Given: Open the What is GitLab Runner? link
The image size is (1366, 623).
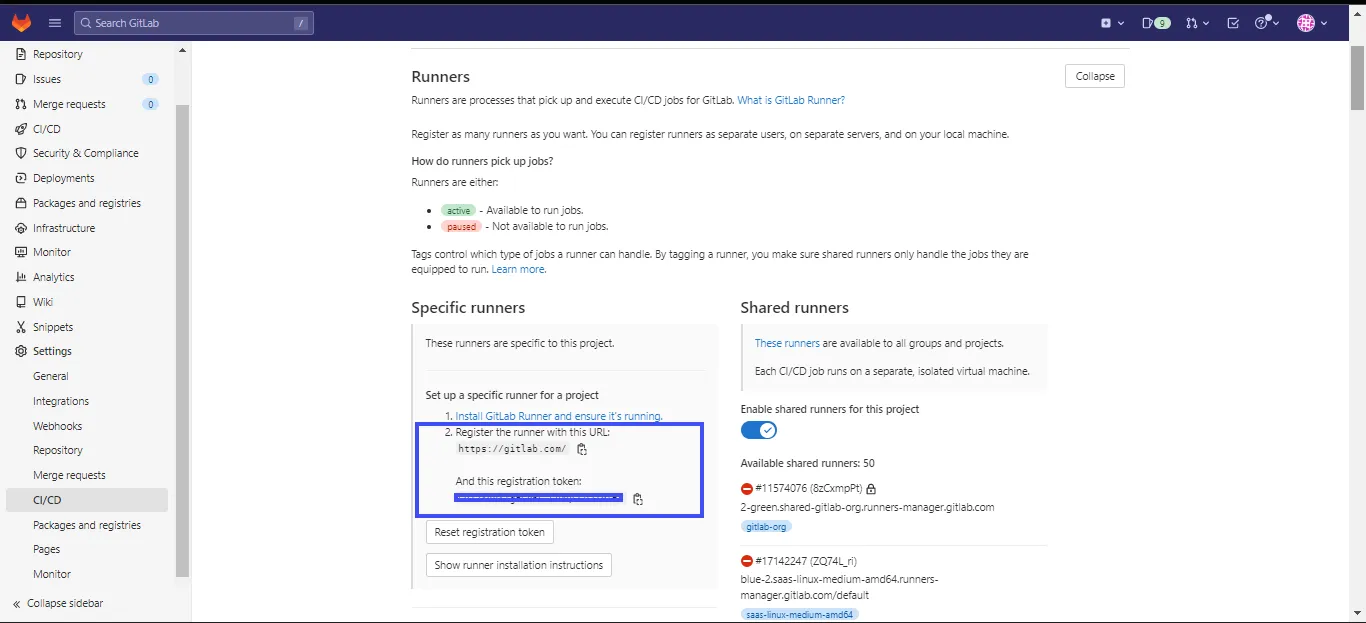Looking at the screenshot, I should (x=791, y=100).
